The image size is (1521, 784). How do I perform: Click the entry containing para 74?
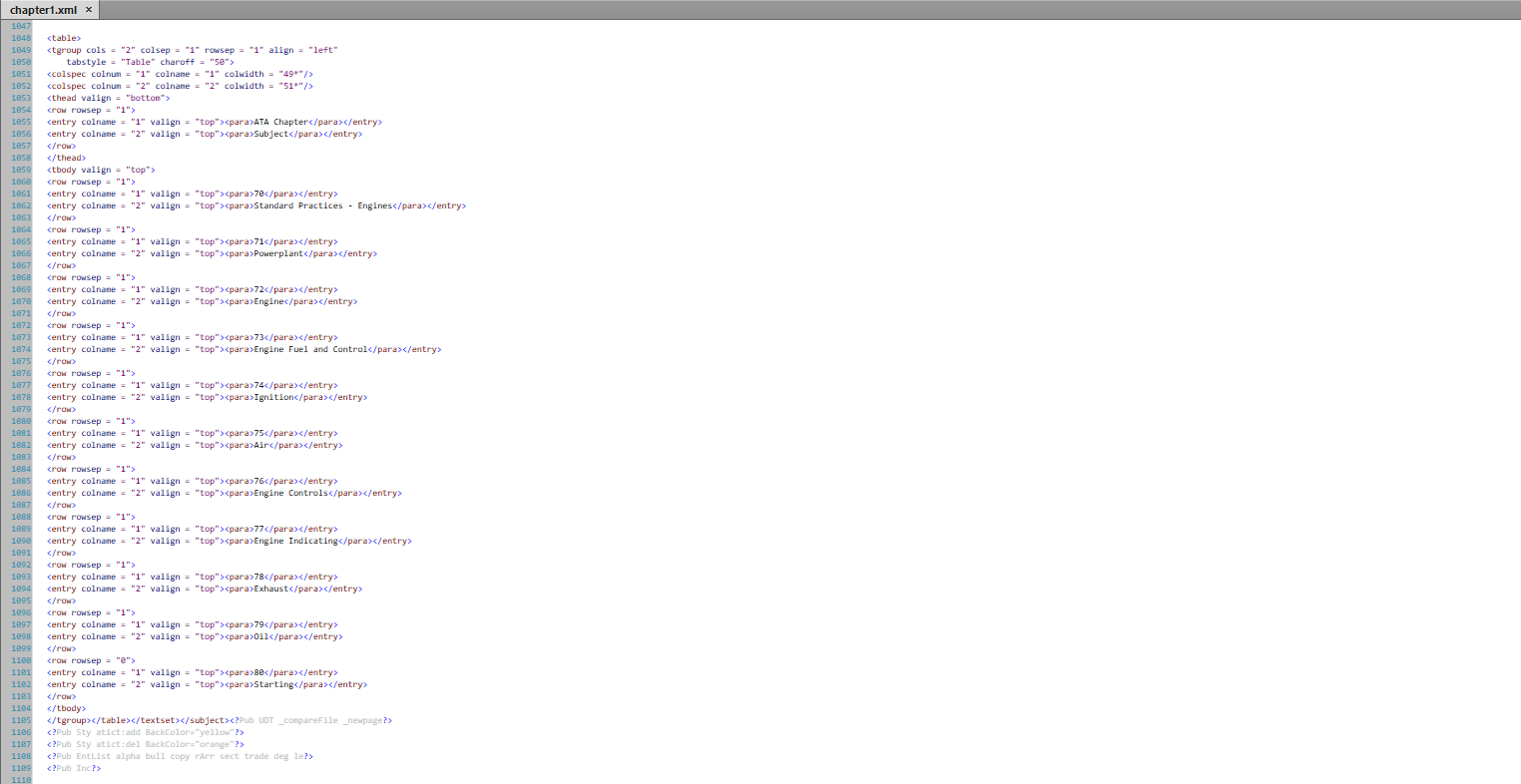coord(193,385)
